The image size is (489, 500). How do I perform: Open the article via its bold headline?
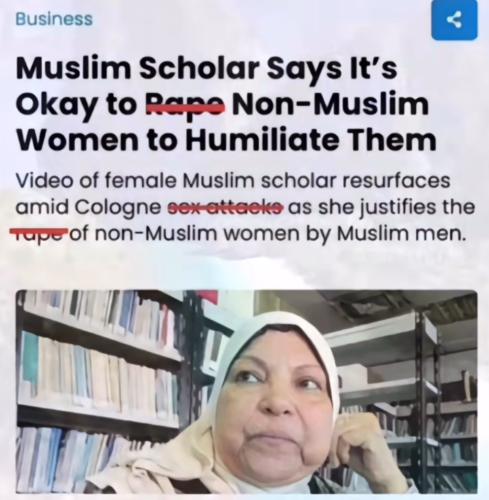click(226, 104)
